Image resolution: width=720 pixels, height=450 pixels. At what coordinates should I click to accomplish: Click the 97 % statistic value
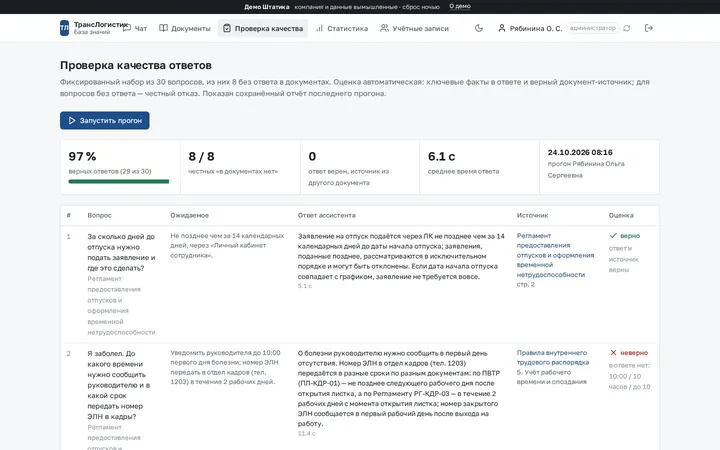(x=82, y=157)
